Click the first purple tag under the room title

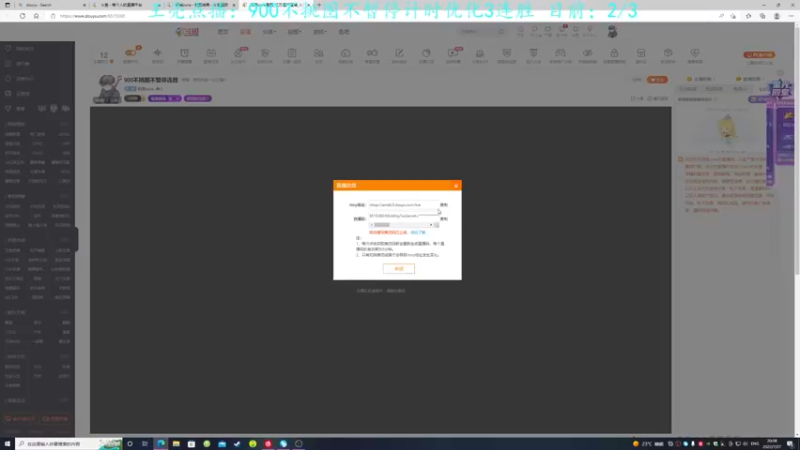164,98
